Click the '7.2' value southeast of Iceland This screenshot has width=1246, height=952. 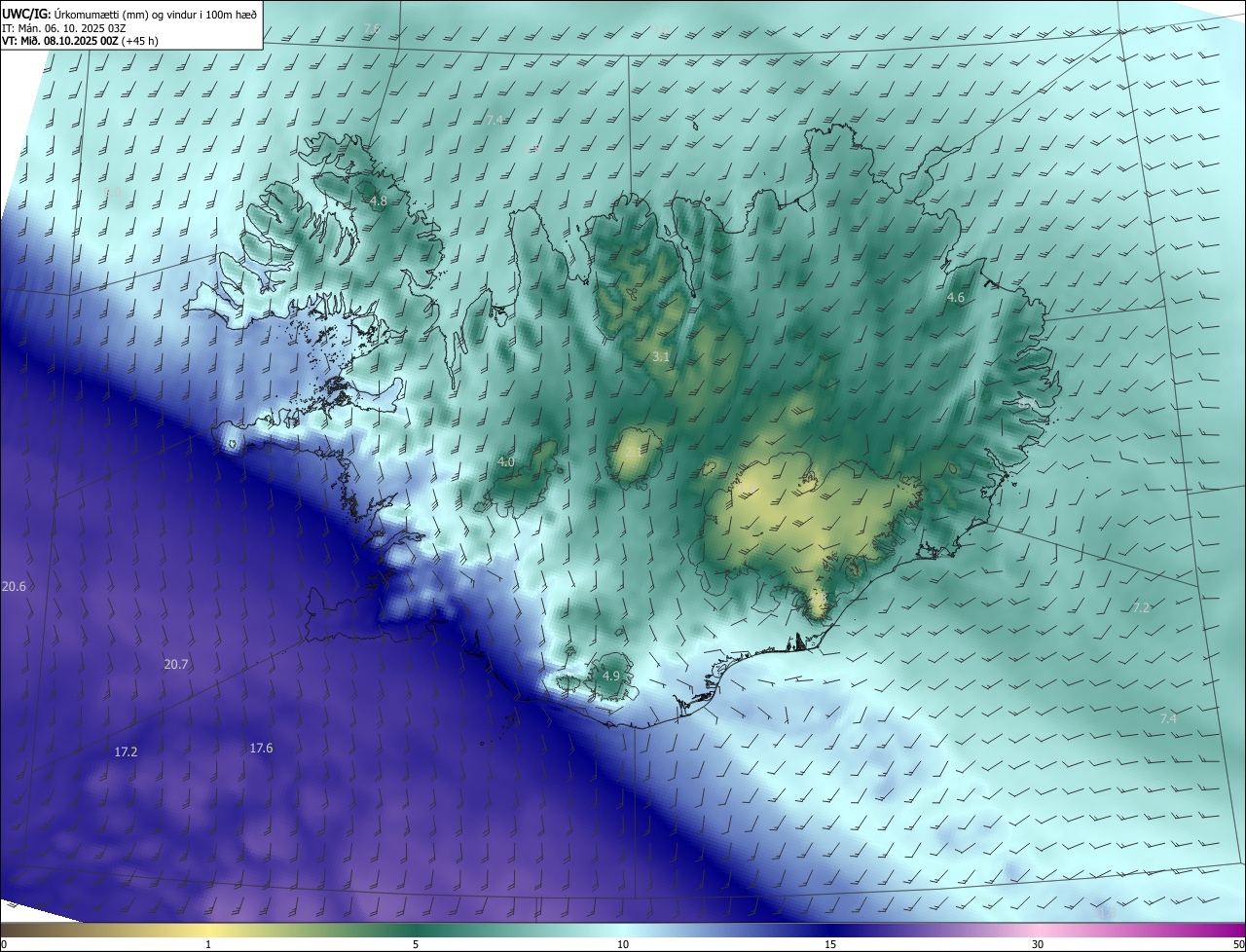pyautogui.click(x=1142, y=607)
